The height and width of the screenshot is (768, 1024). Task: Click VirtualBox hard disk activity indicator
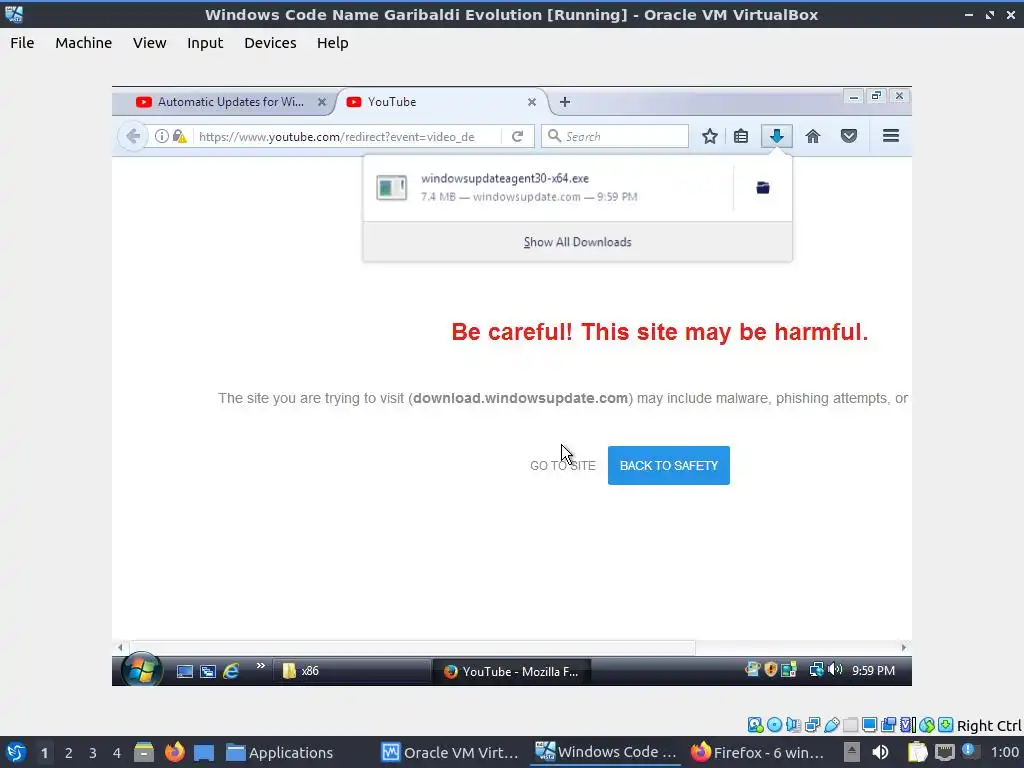tap(756, 725)
